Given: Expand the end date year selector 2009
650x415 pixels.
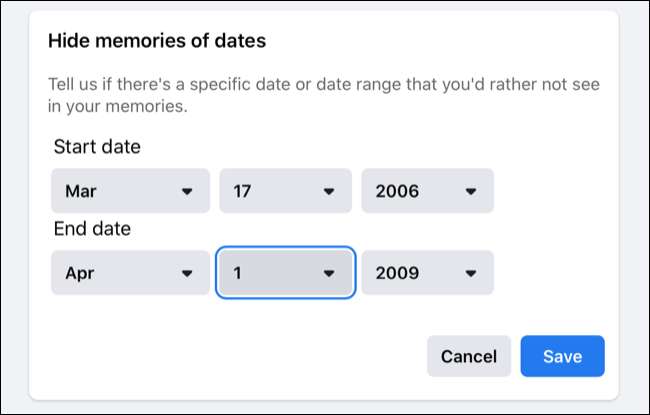Looking at the screenshot, I should 427,273.
